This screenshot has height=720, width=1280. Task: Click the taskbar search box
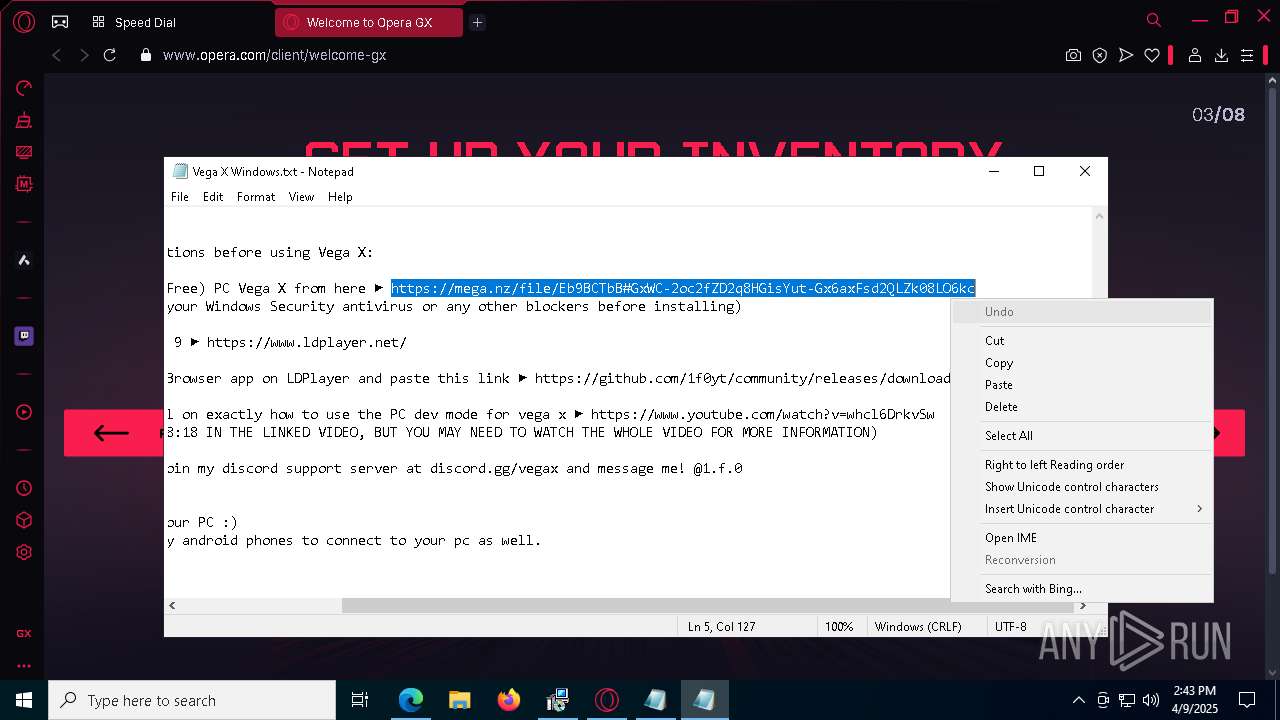click(x=192, y=700)
